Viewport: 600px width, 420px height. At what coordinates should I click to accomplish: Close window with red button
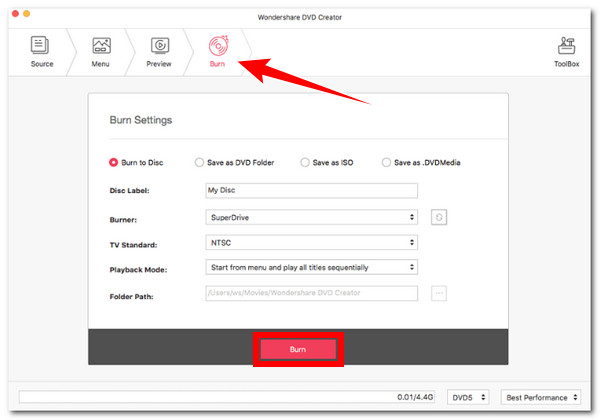[15, 14]
